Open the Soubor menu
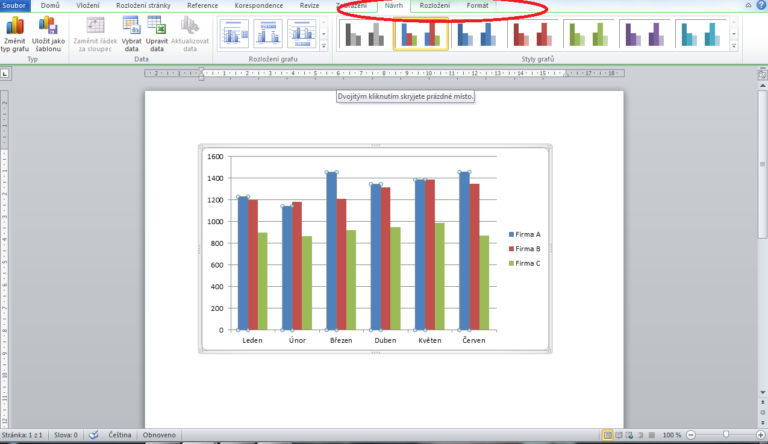Screen dimensions: 768x444 [x=15, y=6]
